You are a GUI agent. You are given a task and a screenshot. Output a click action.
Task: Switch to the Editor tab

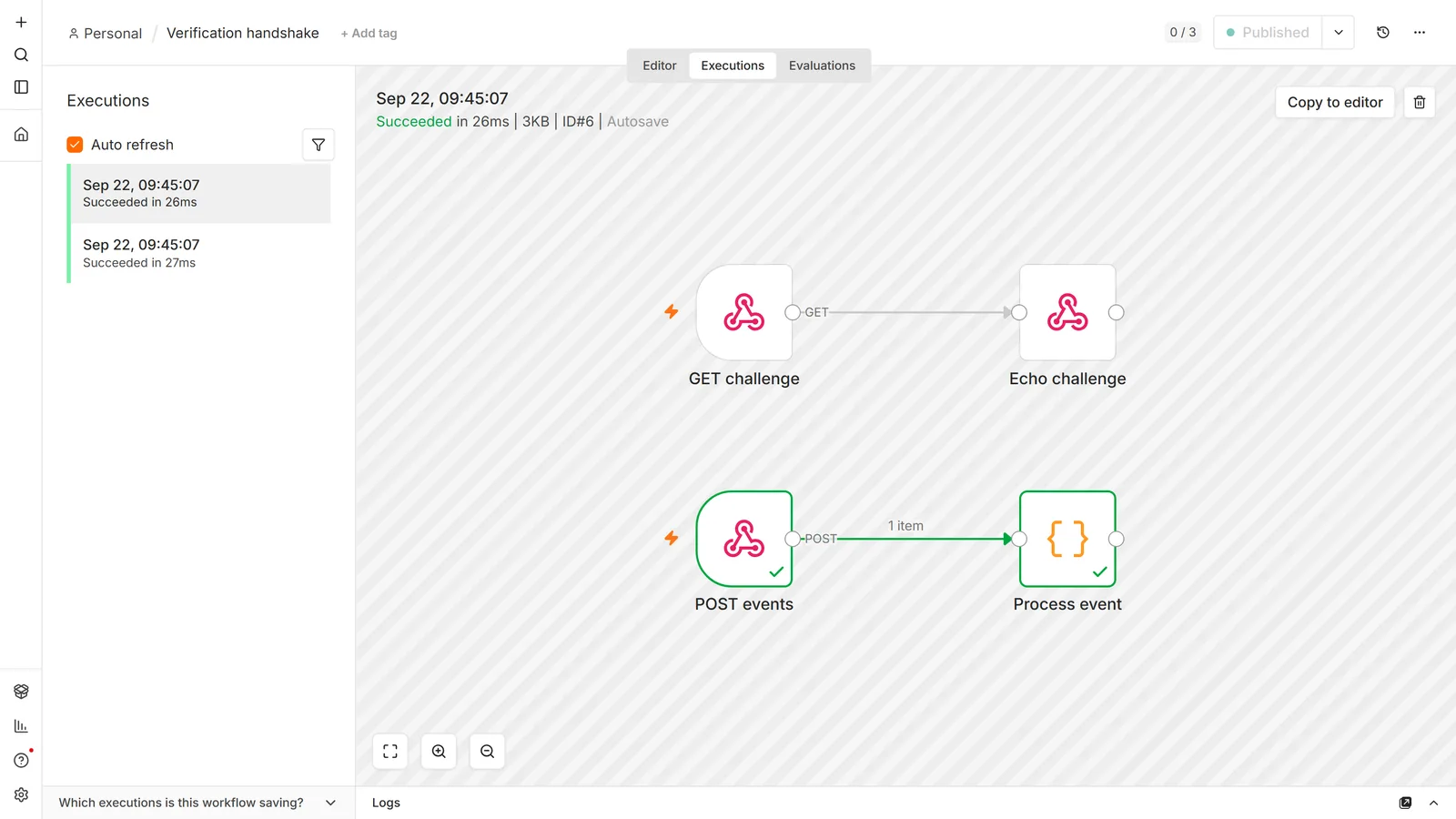click(660, 66)
